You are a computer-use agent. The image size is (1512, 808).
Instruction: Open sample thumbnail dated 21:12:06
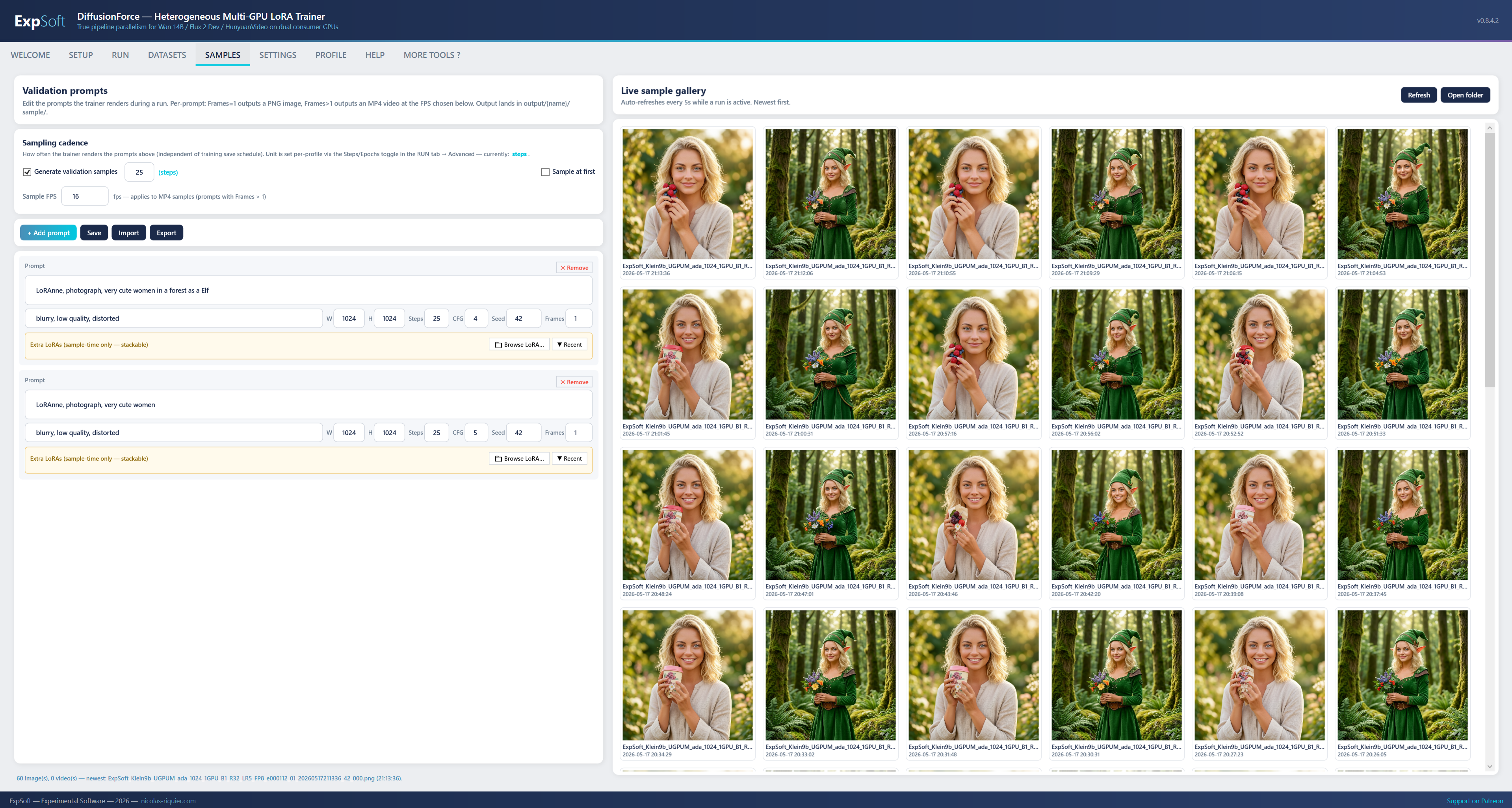coord(830,194)
